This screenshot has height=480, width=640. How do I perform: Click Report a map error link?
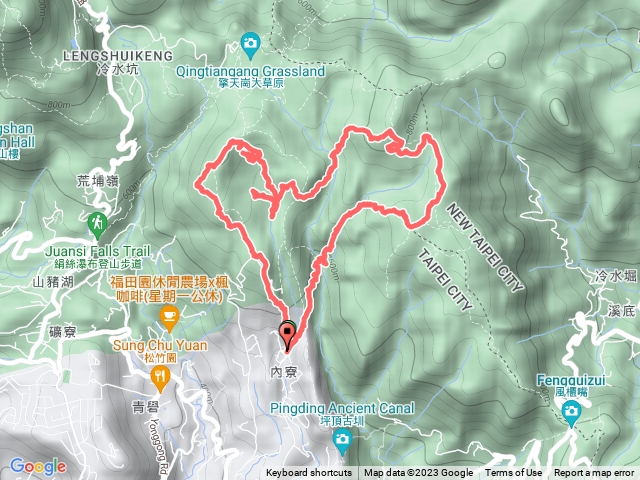[x=594, y=473]
